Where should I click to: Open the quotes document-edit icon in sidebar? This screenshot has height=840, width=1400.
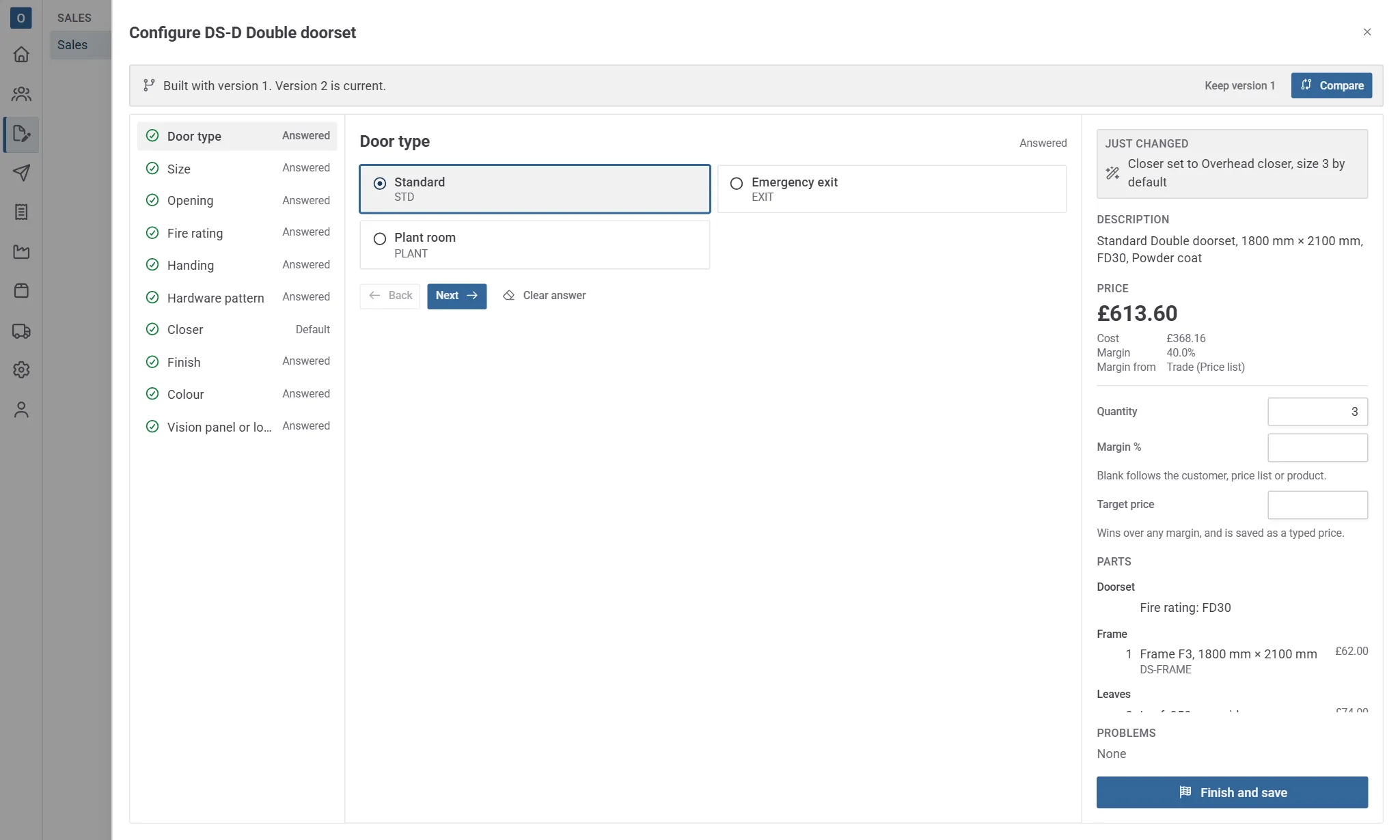(21, 134)
